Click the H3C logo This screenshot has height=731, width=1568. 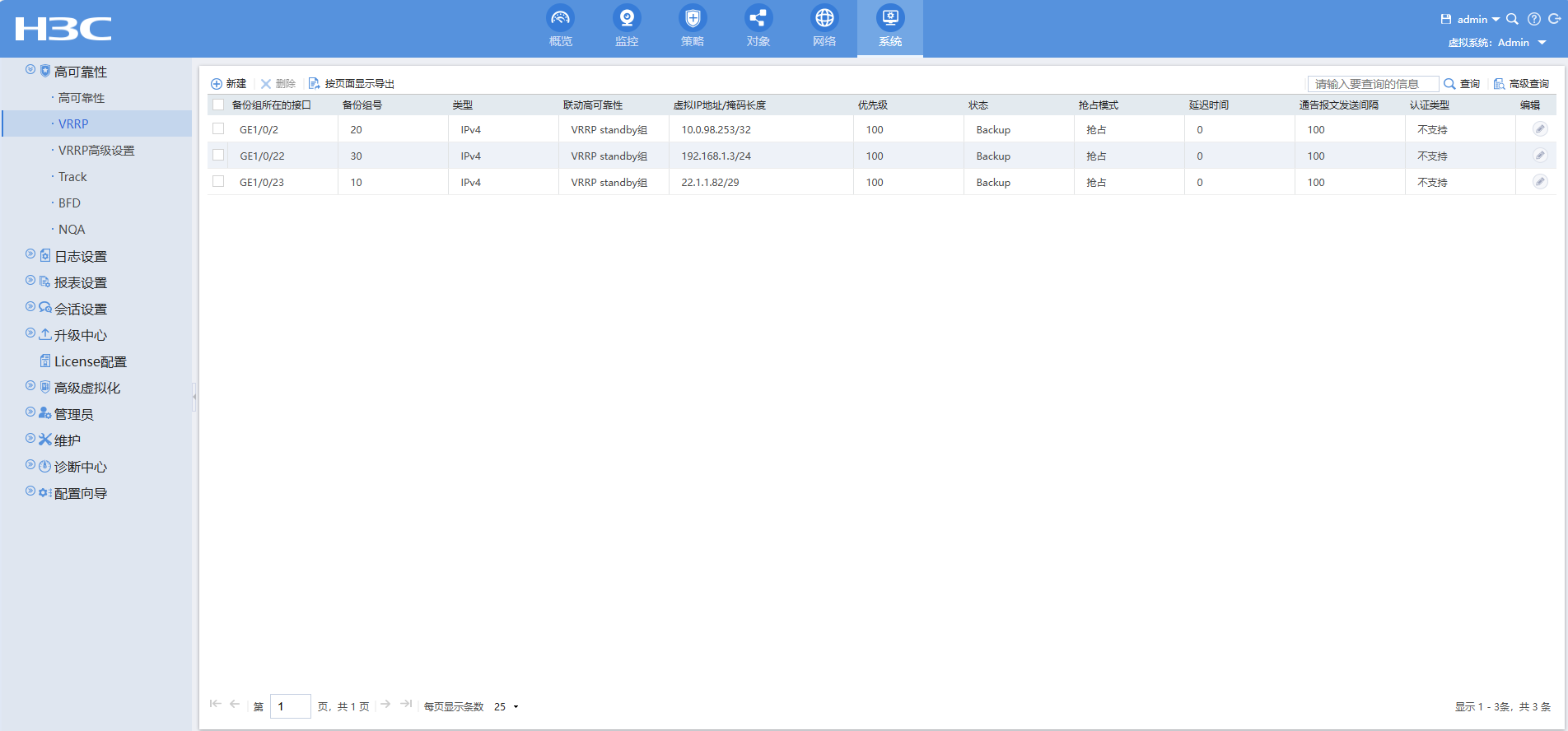click(63, 29)
